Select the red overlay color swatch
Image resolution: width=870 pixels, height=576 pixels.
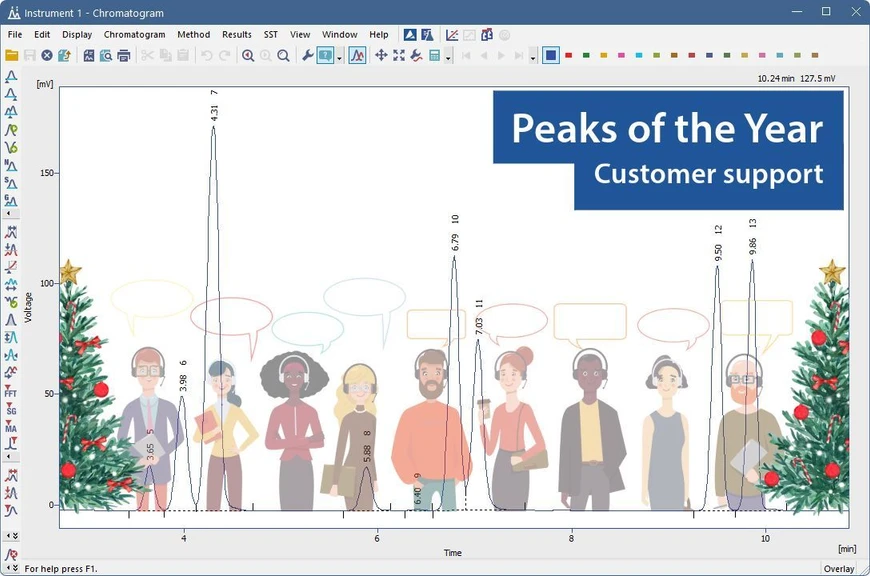[570, 56]
